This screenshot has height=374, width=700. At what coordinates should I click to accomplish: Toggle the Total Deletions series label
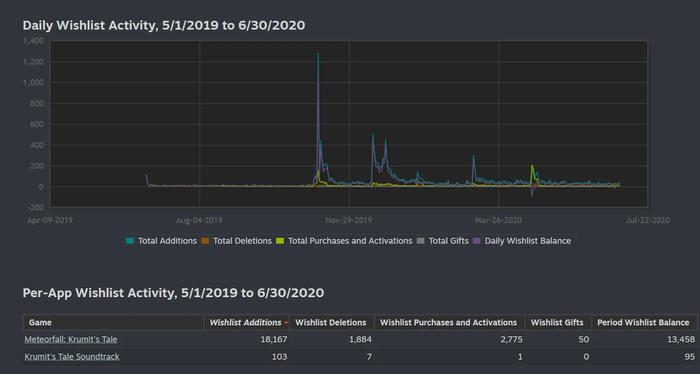[242, 241]
